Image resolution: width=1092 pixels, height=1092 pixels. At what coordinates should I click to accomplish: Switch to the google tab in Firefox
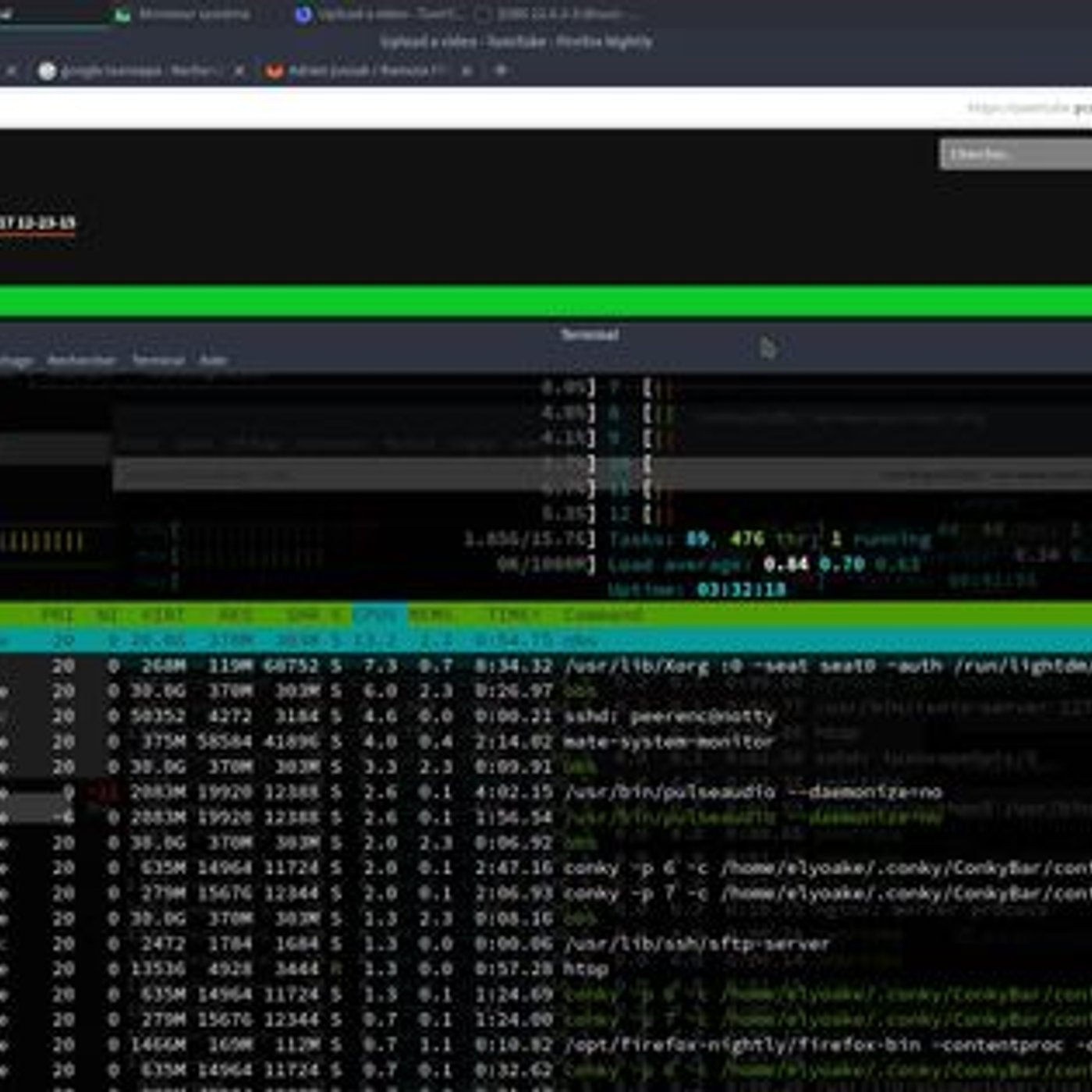(140, 71)
